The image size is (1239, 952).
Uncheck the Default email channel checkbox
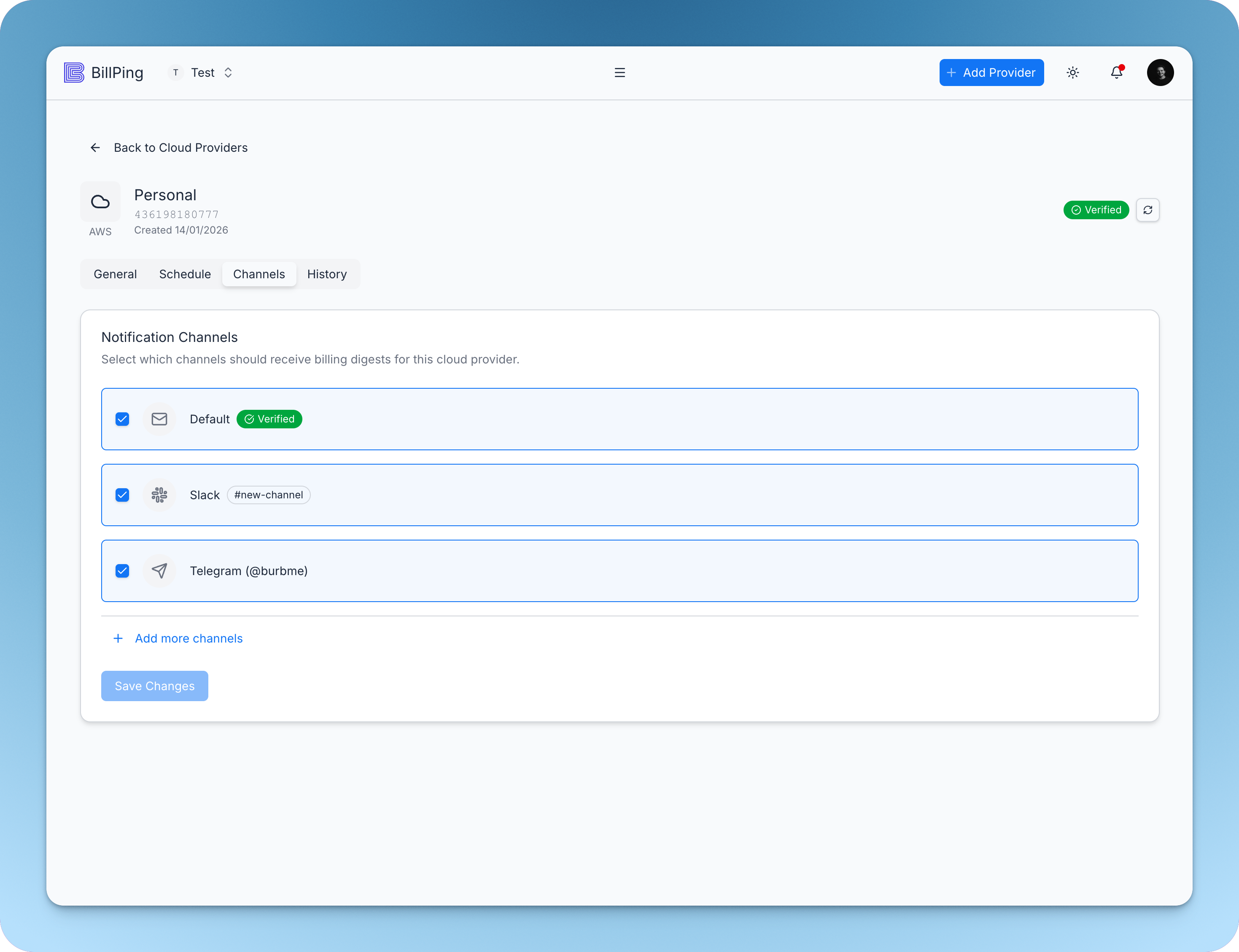[x=122, y=420]
